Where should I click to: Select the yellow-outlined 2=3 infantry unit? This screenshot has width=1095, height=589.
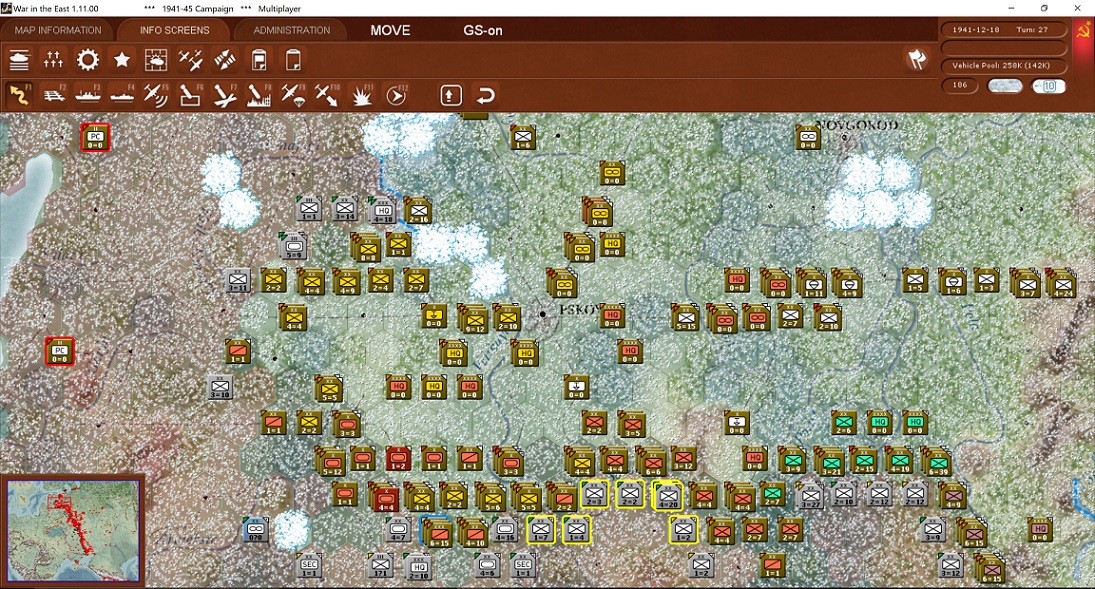coord(594,494)
